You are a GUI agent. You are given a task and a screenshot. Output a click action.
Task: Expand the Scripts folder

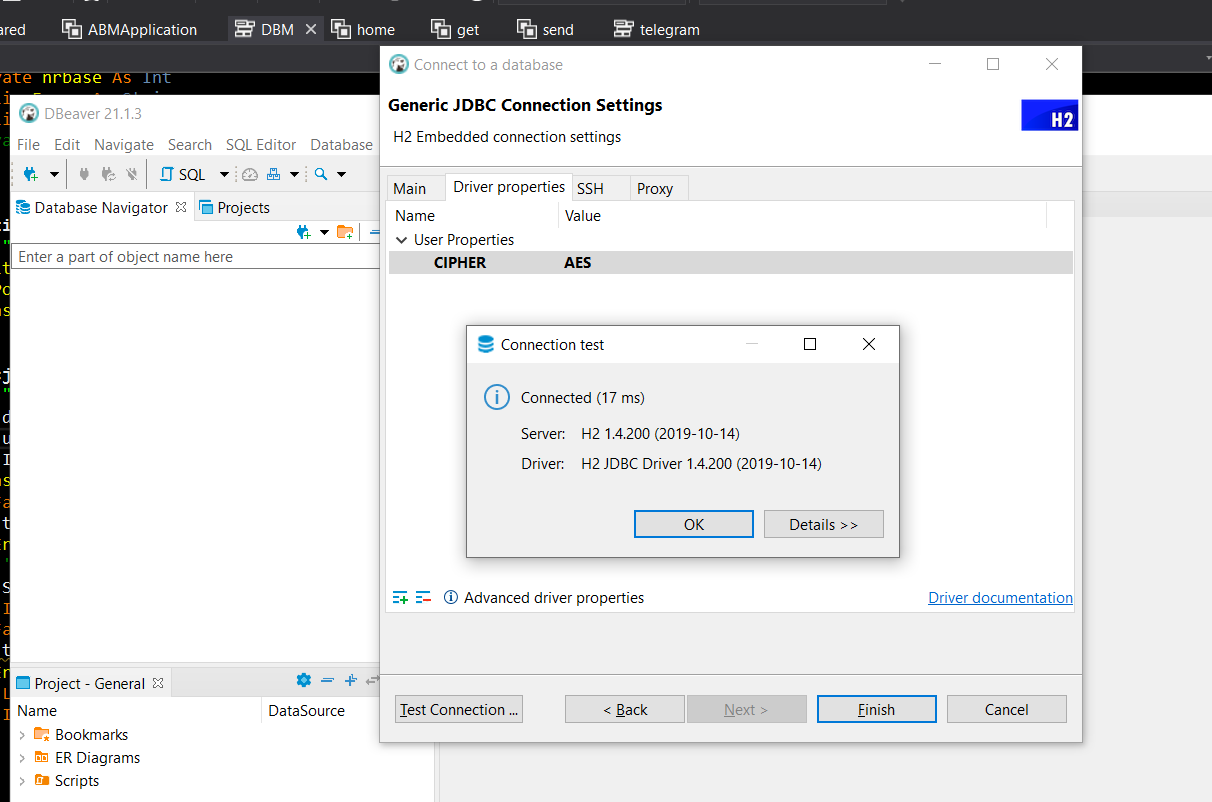[x=22, y=781]
